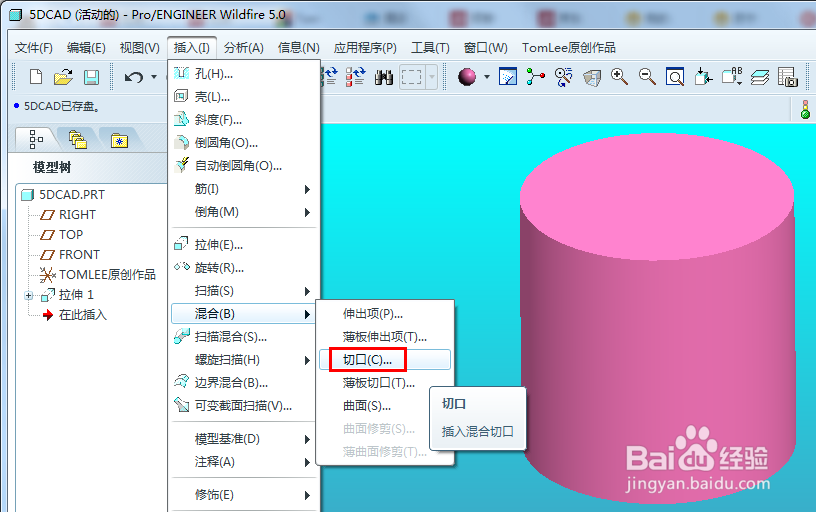Choose 可变截面扫描(V)... menu entry
Viewport: 816px width, 512px height.
pyautogui.click(x=244, y=405)
